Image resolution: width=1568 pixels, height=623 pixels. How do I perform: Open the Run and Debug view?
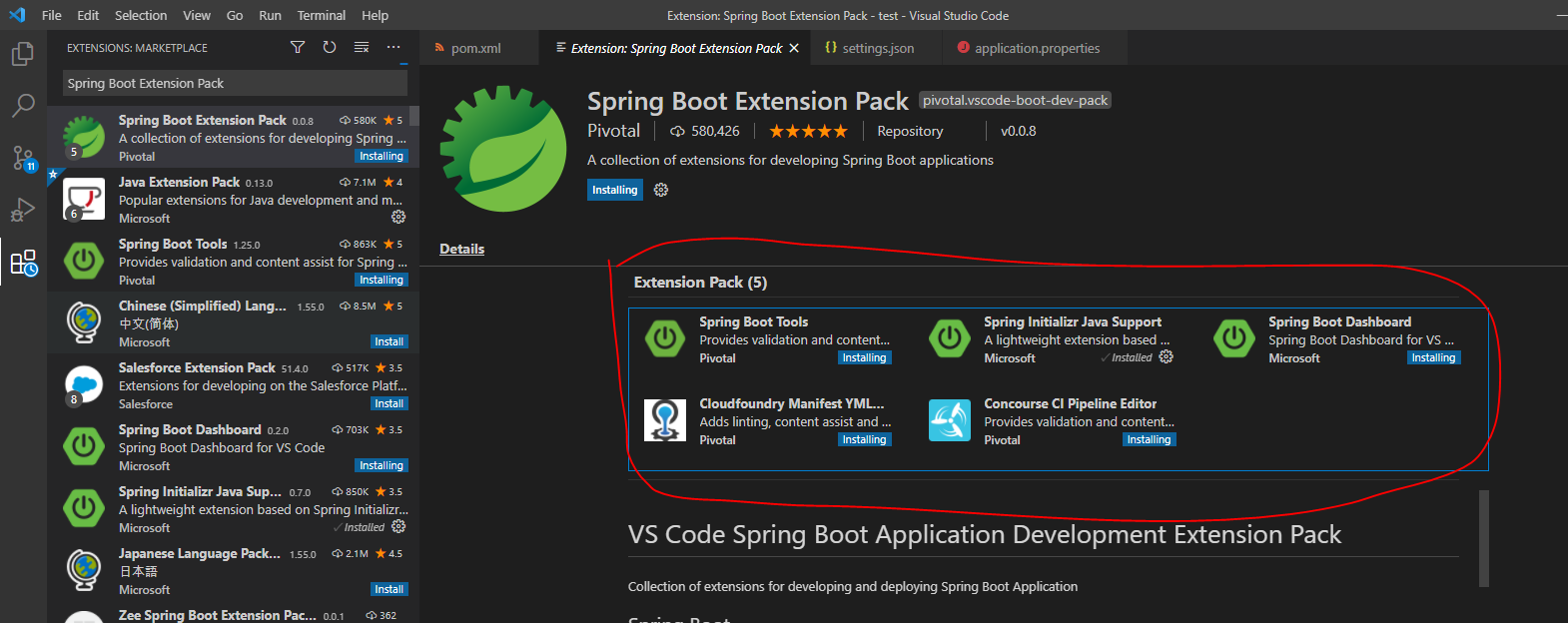pyautogui.click(x=22, y=210)
